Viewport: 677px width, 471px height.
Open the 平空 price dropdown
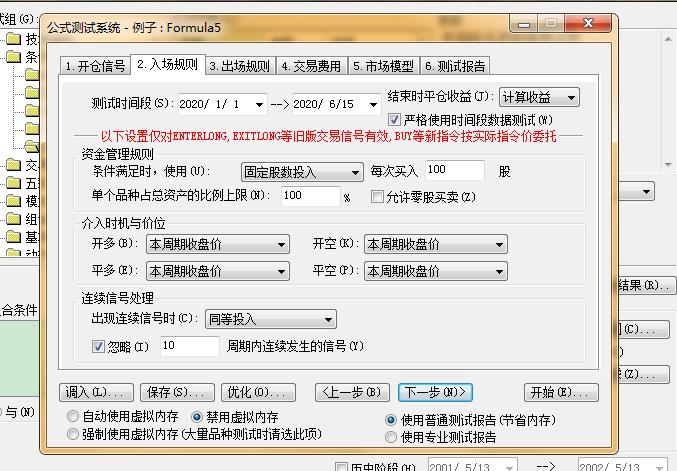click(436, 271)
